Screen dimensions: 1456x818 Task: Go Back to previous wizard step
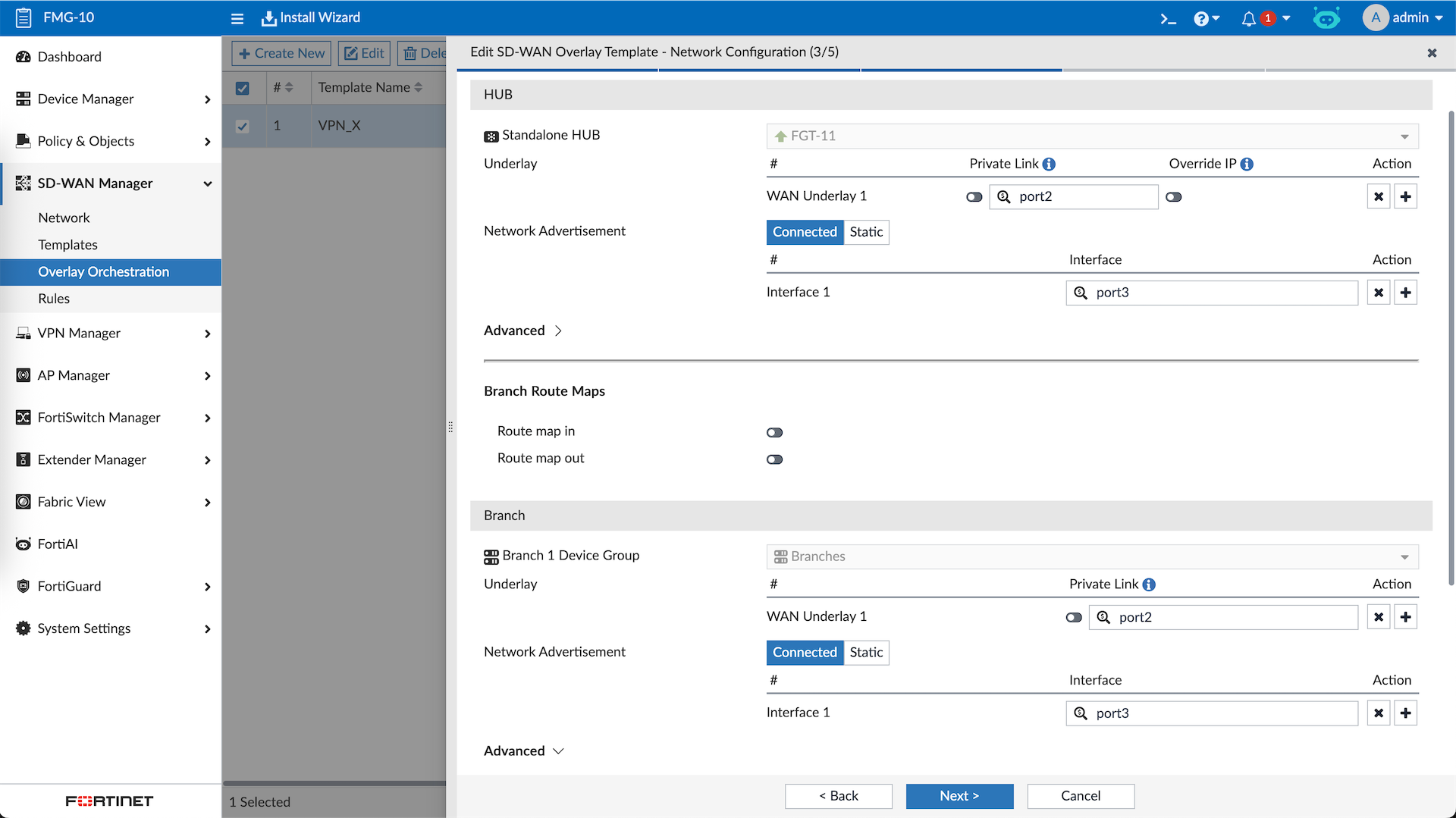[x=838, y=796]
